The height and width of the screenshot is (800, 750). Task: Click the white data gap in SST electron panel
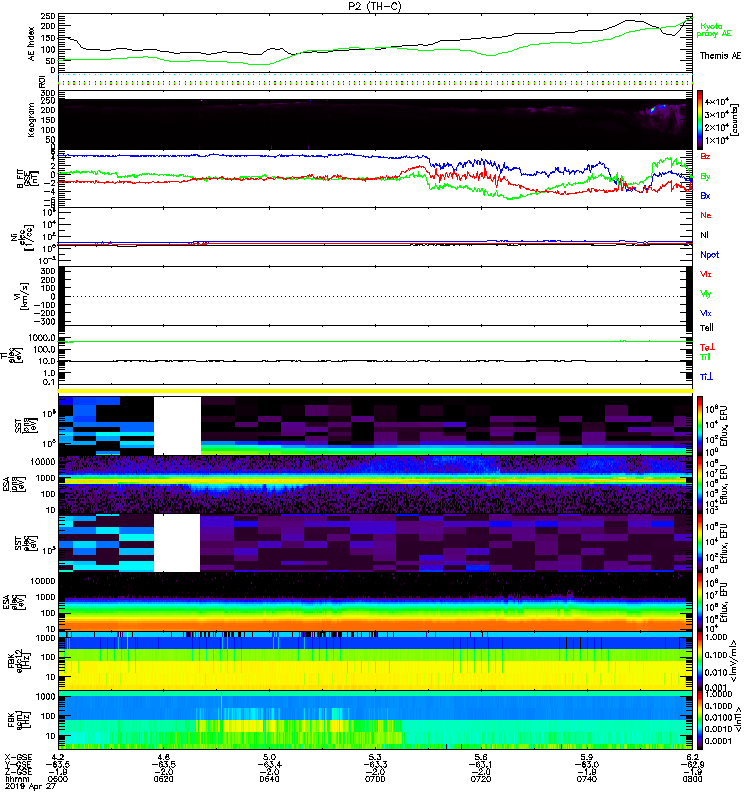tap(177, 543)
